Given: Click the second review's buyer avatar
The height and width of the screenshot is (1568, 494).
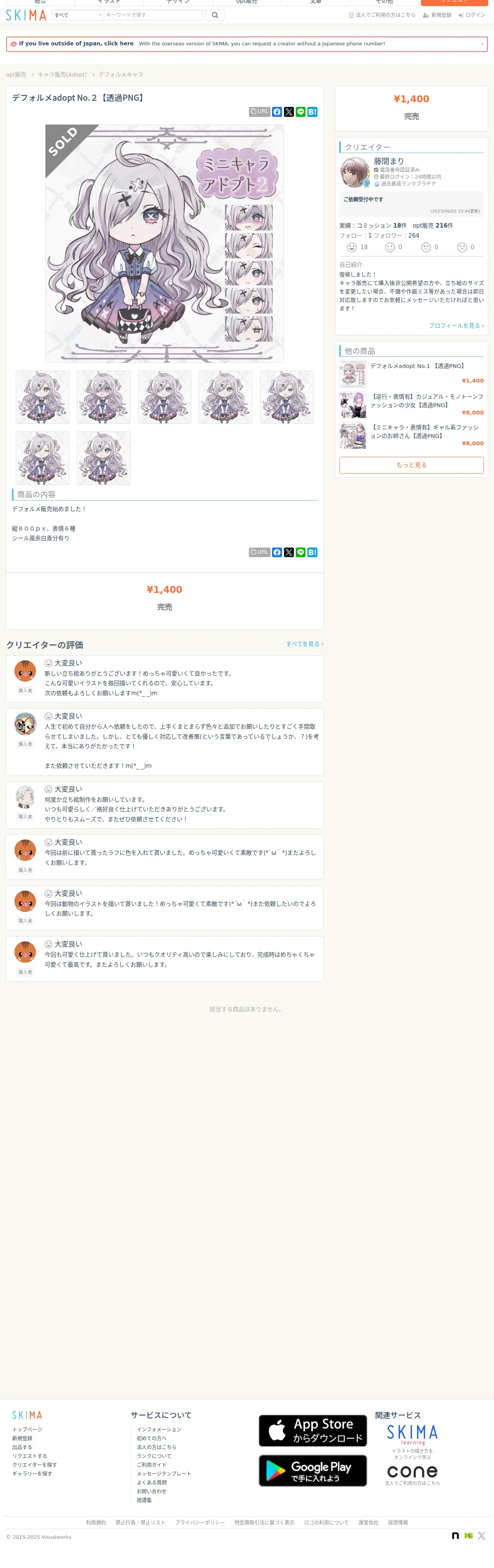Looking at the screenshot, I should pos(25,724).
